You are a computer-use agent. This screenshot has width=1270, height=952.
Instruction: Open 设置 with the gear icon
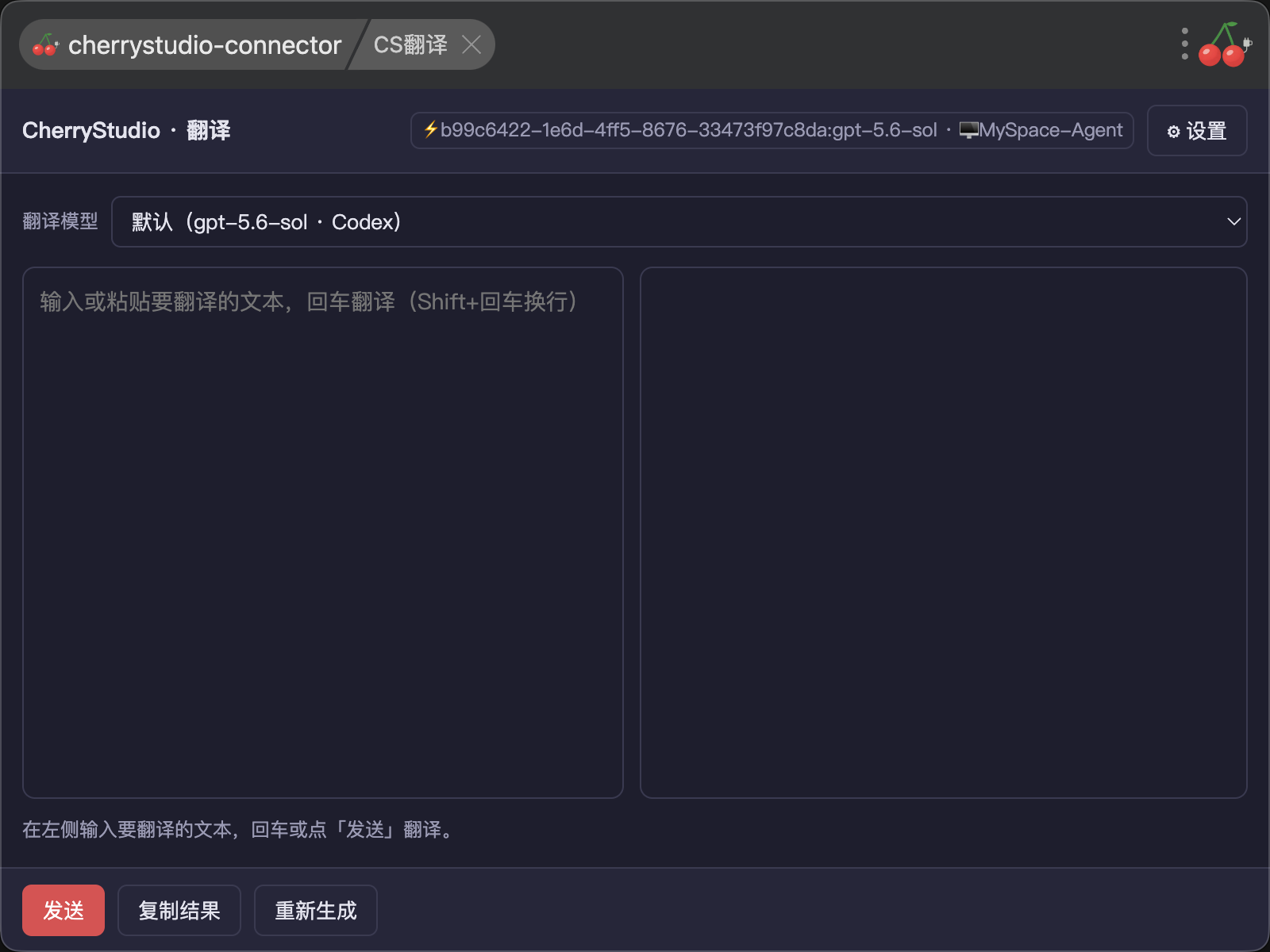pyautogui.click(x=1197, y=131)
